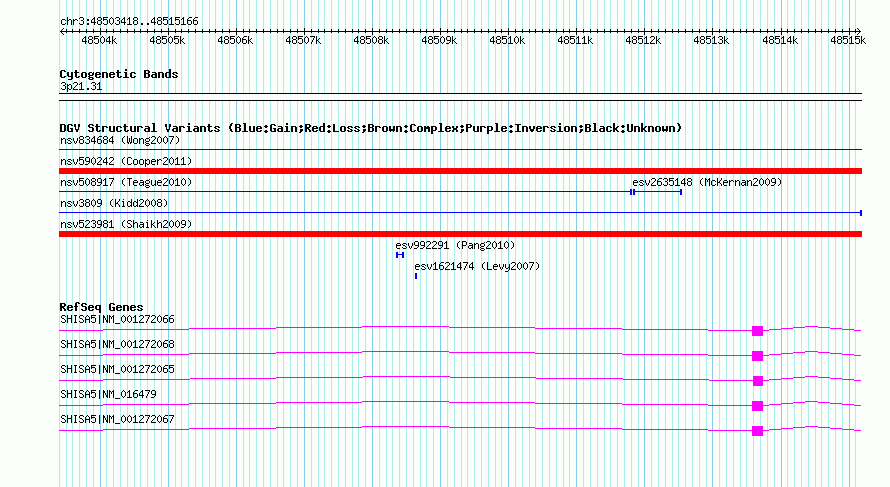This screenshot has height=487, width=890.
Task: Click the 48509k ruler tick label
Action: (x=439, y=40)
